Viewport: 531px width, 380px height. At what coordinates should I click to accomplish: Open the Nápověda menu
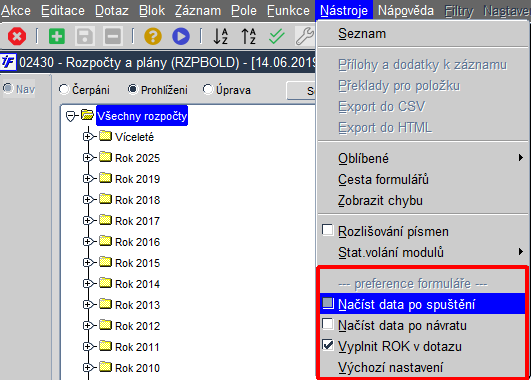tap(406, 10)
